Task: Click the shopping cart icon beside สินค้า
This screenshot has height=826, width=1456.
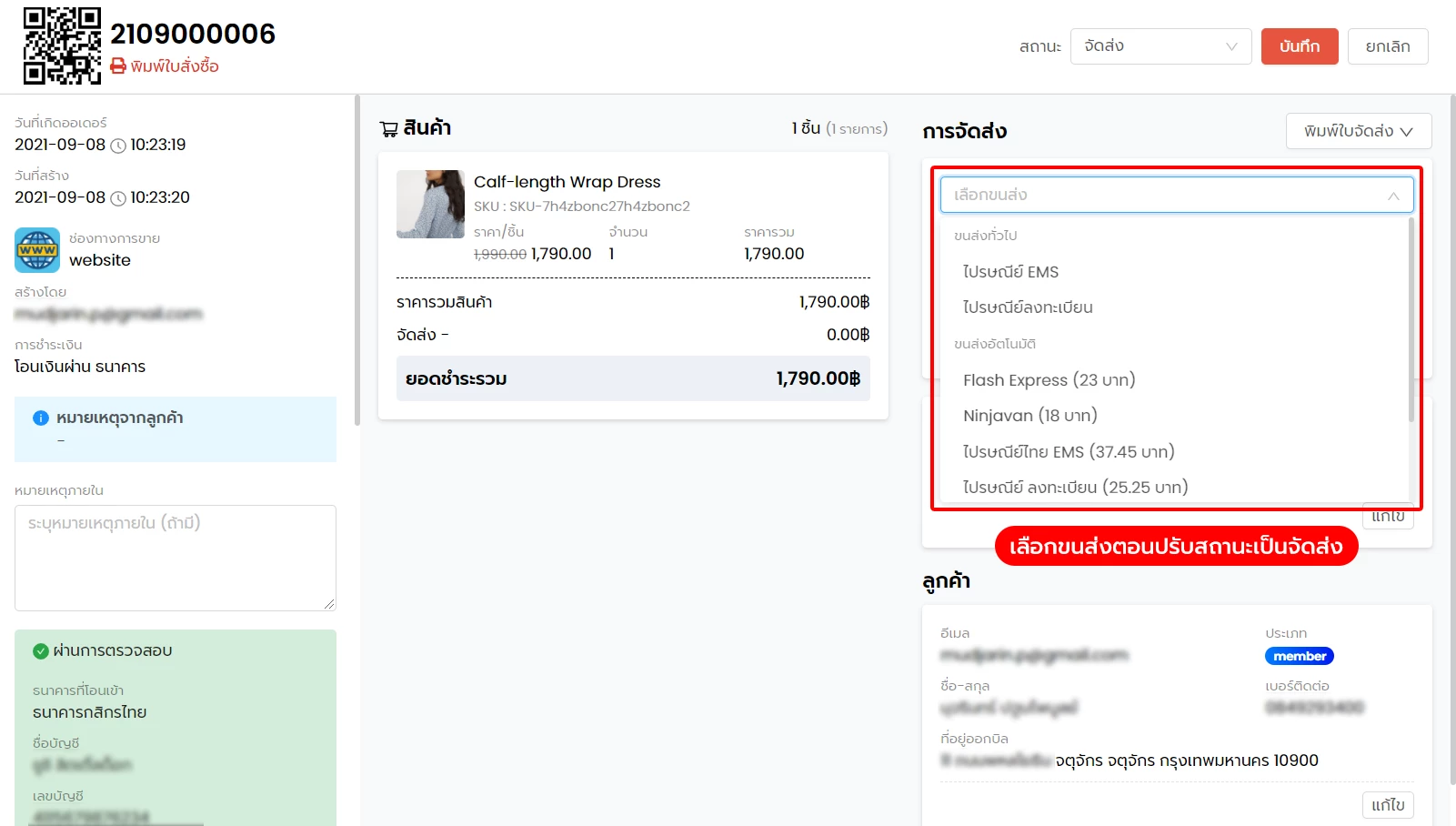Action: (x=389, y=129)
